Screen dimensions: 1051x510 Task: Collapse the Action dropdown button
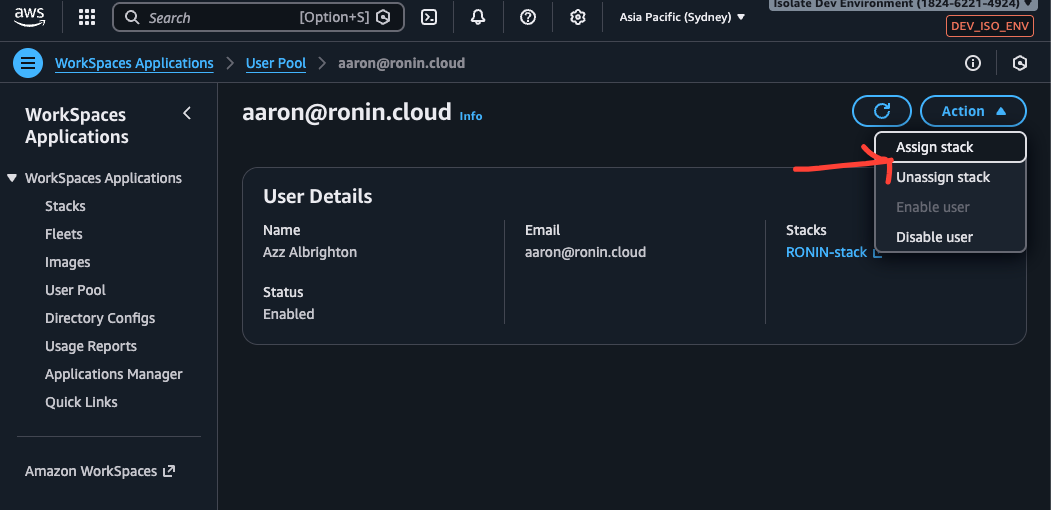coord(973,111)
